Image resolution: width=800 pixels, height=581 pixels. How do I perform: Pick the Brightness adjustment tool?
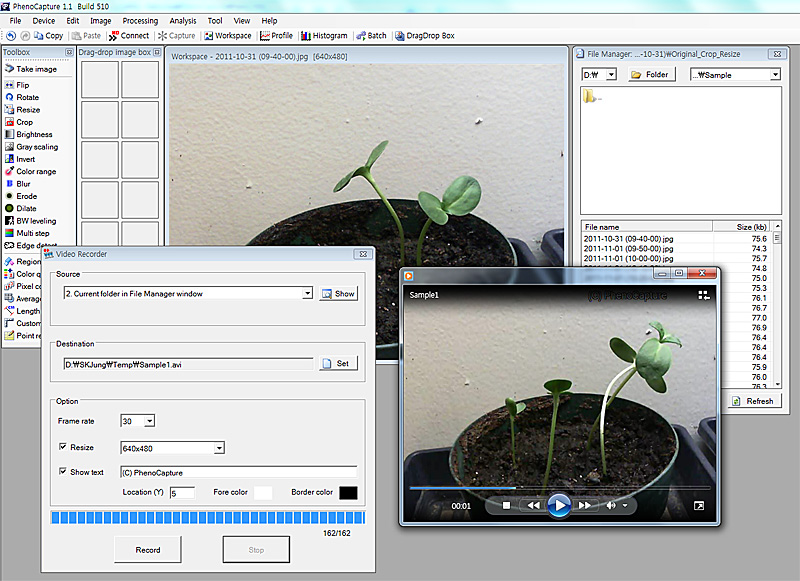[33, 134]
